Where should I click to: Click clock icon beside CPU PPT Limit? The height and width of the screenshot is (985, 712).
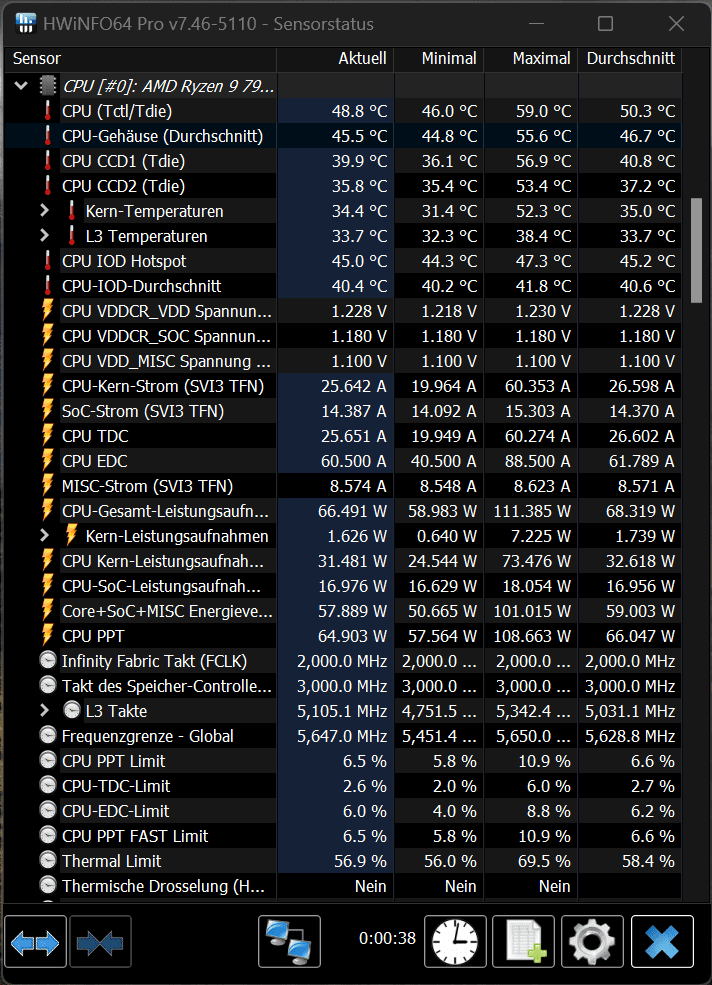48,761
